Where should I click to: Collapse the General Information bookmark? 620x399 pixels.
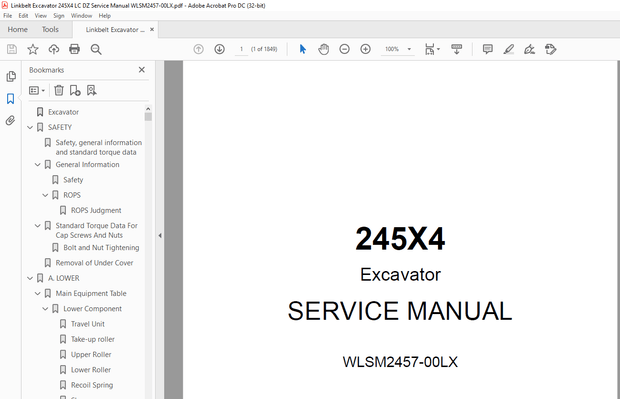tap(38, 165)
